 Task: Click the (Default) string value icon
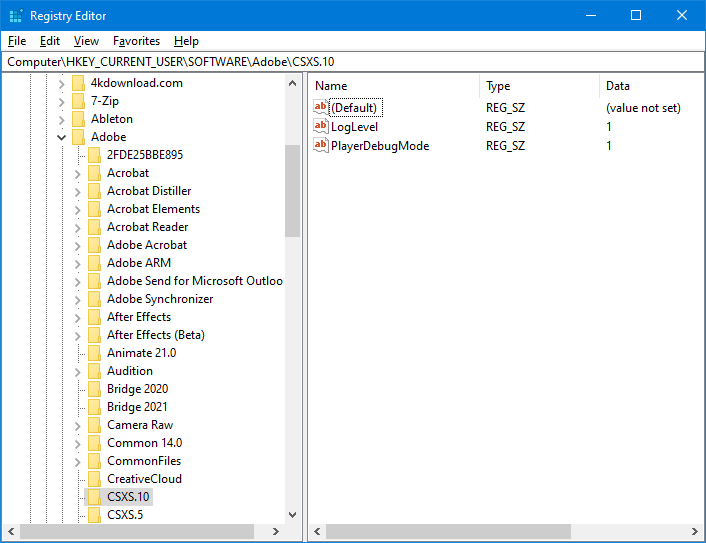point(321,108)
